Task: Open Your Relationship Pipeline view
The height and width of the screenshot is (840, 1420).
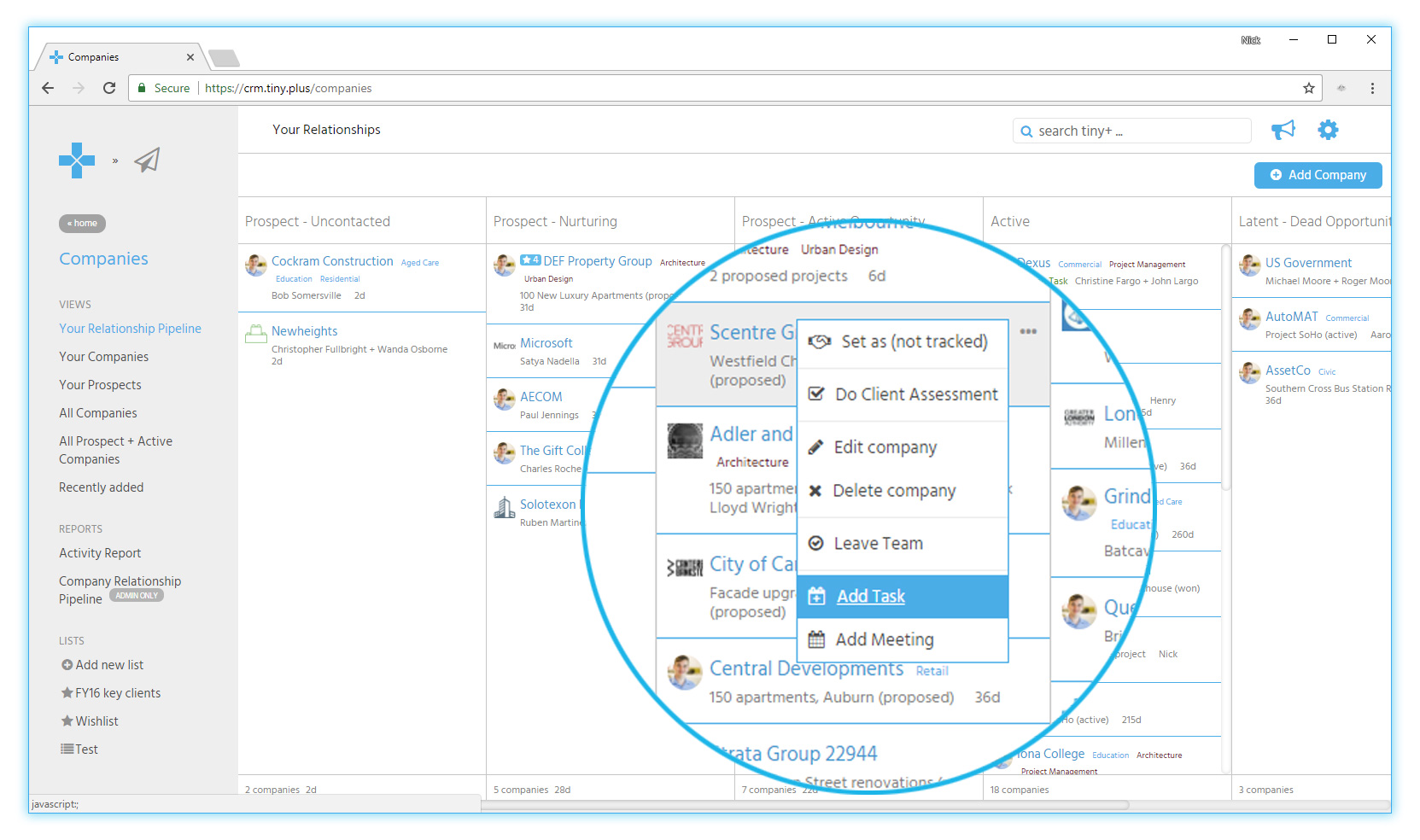Action: click(x=130, y=329)
